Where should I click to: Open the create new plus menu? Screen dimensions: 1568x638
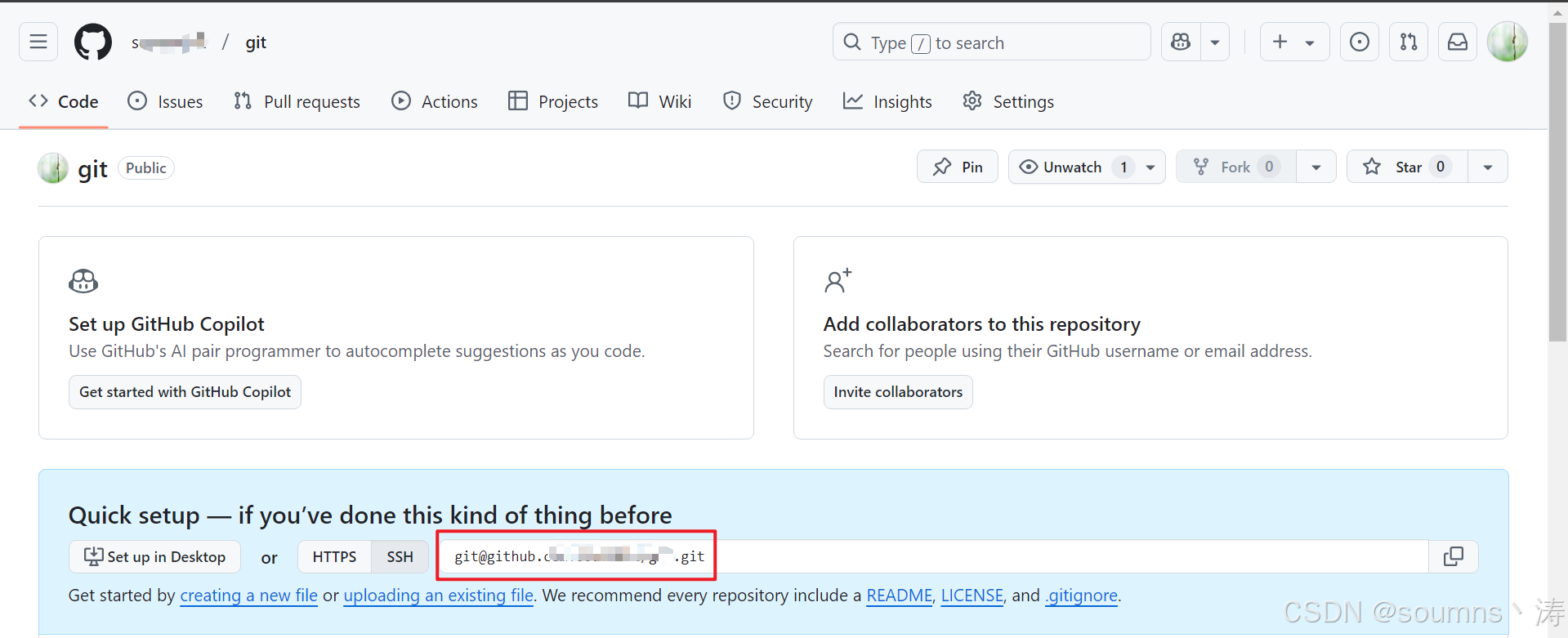1294,42
